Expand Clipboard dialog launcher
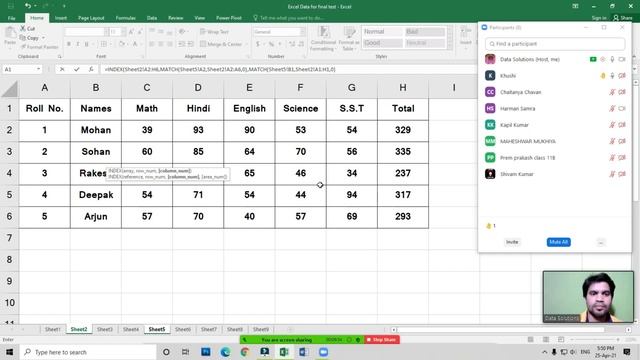This screenshot has width=640, height=360. coord(60,56)
